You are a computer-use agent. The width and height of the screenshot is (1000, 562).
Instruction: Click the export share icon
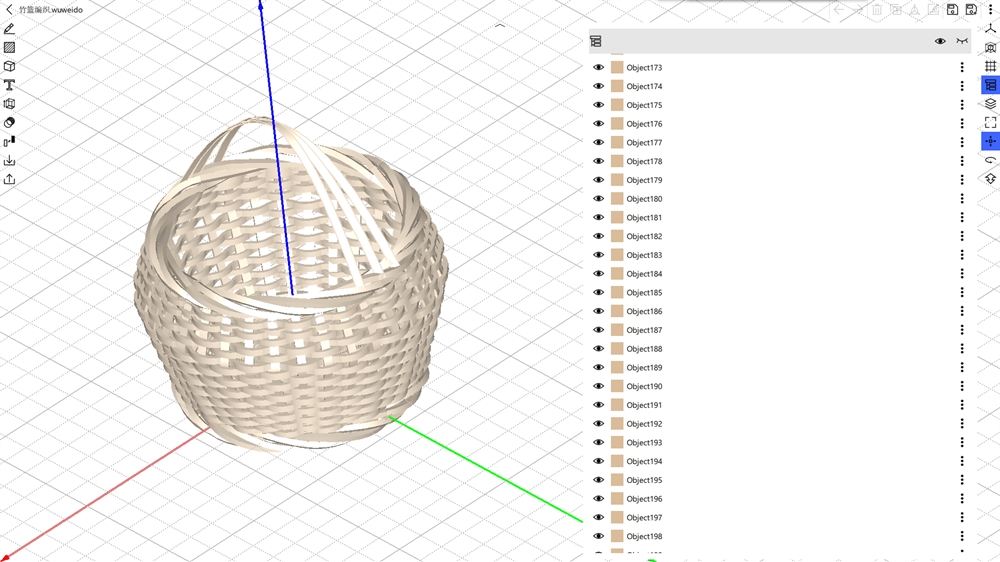9,179
